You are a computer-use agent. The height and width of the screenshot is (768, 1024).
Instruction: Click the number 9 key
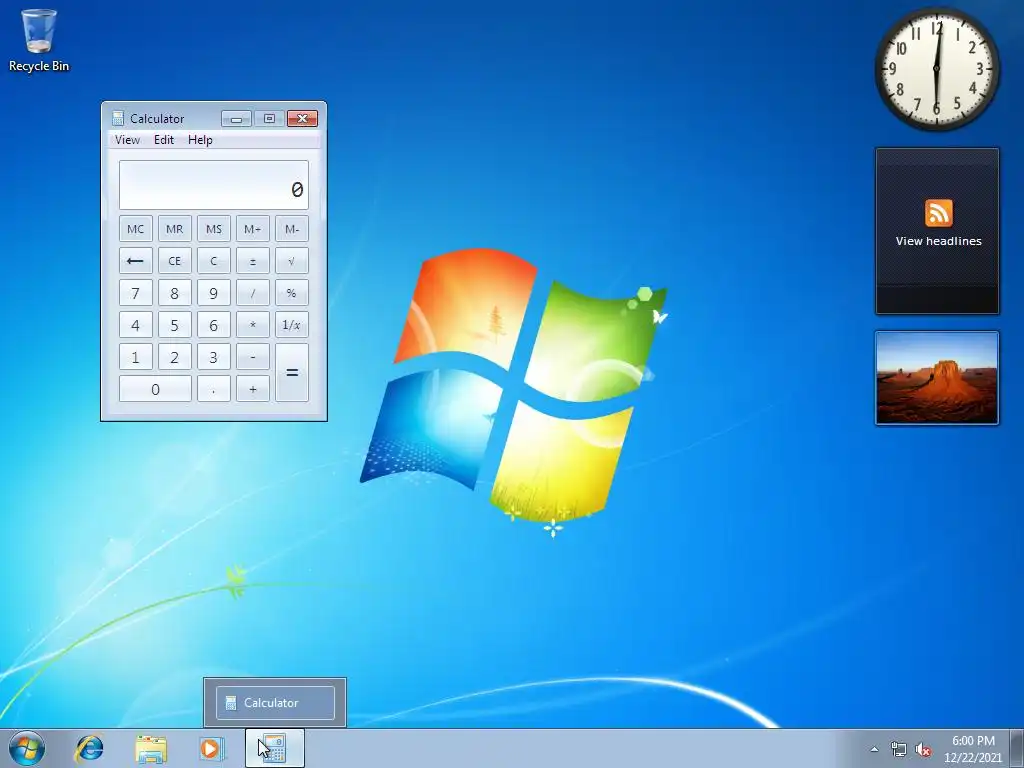[x=214, y=293]
